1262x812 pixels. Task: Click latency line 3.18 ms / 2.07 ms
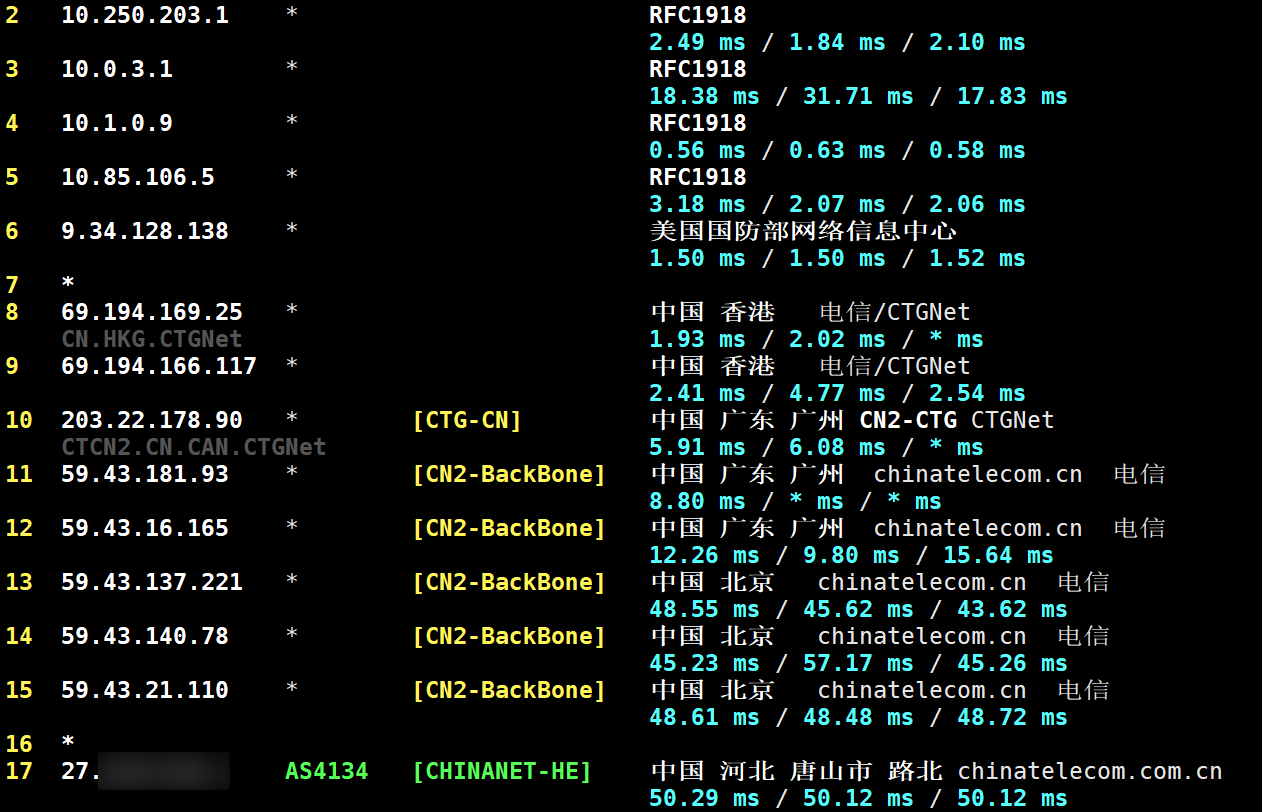click(837, 204)
